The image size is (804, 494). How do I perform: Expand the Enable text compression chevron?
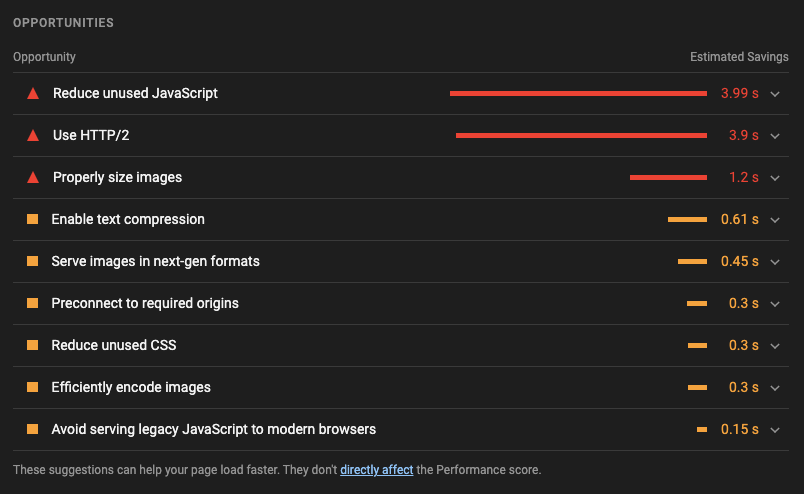(x=775, y=220)
